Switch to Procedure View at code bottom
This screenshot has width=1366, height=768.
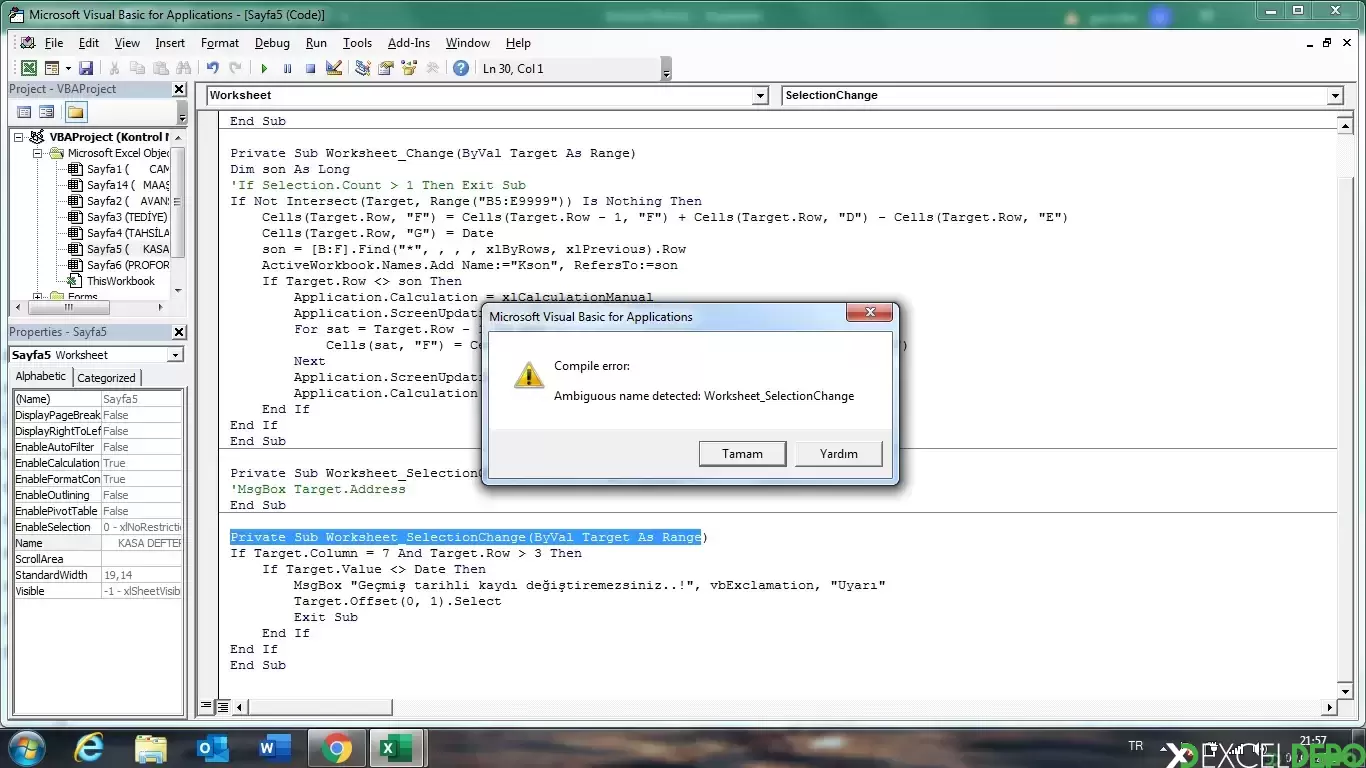[207, 707]
